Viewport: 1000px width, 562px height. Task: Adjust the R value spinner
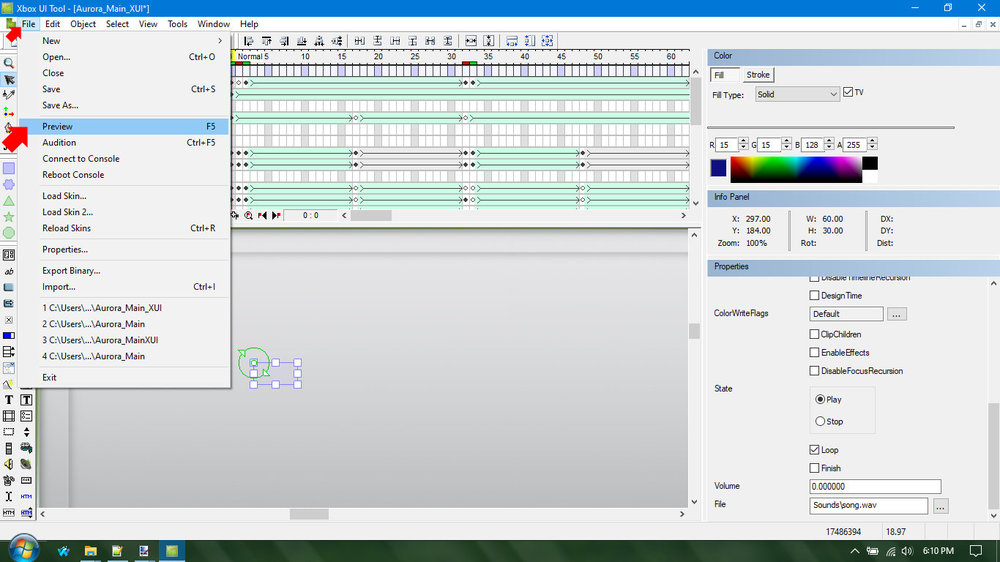743,145
